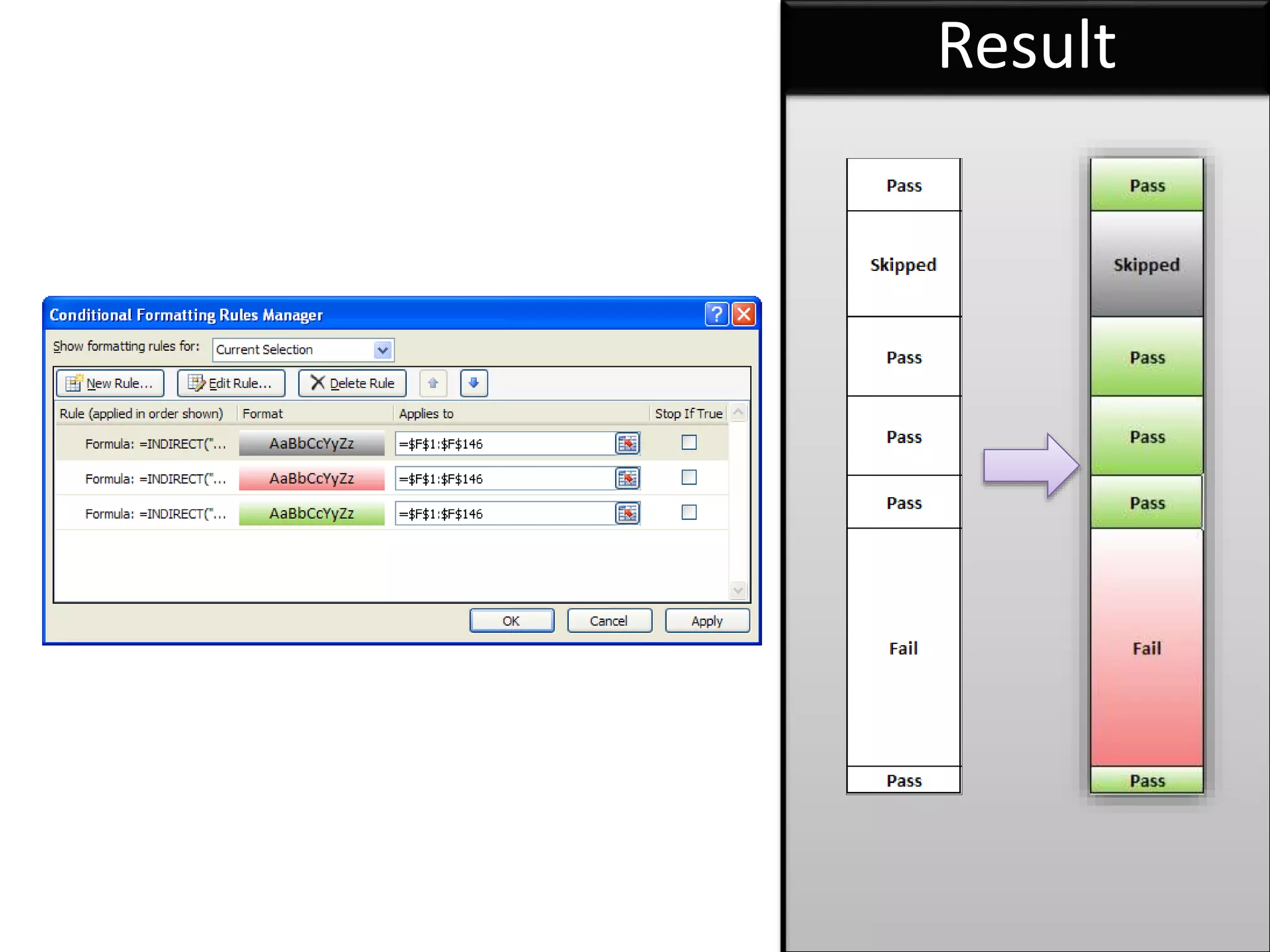Click the Help question mark button
This screenshot has height=952, width=1270.
[x=716, y=314]
